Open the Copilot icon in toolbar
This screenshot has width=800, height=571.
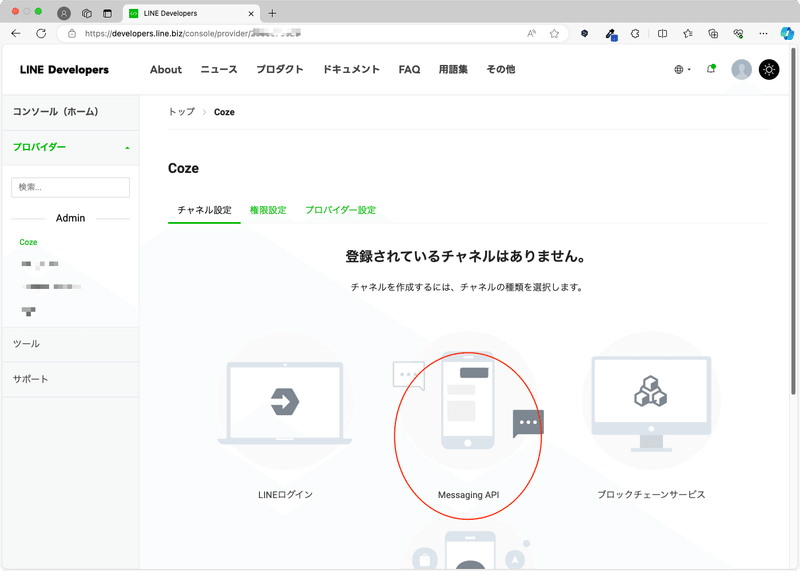click(x=787, y=34)
